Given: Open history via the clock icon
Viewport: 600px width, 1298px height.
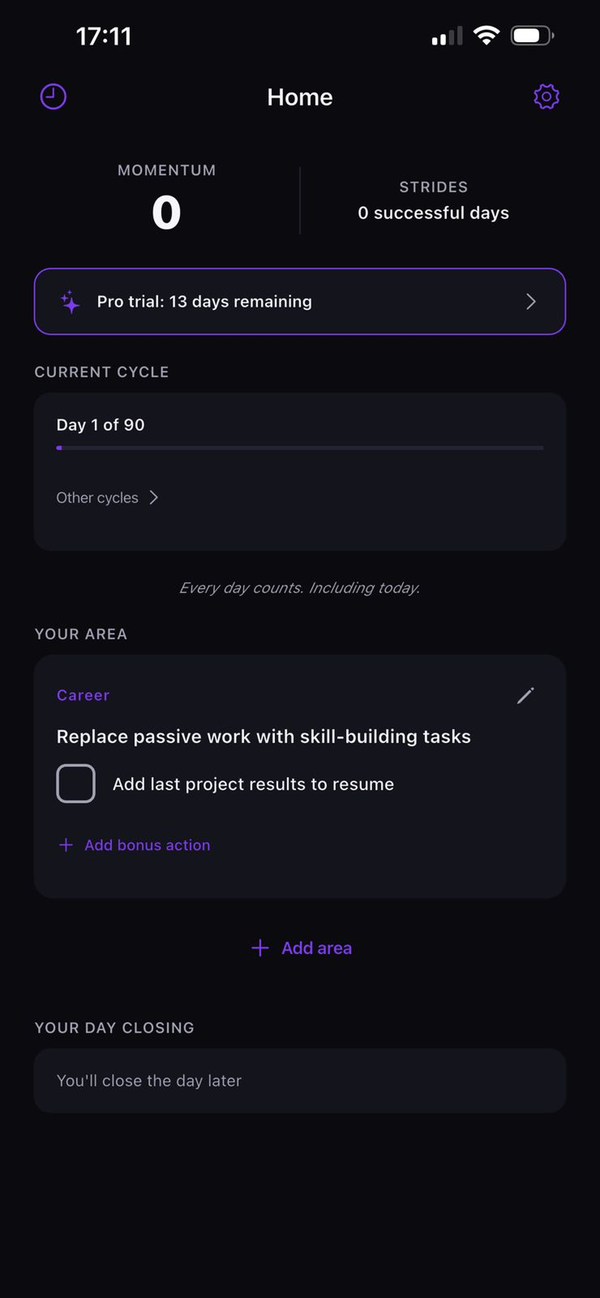Looking at the screenshot, I should pyautogui.click(x=52, y=96).
